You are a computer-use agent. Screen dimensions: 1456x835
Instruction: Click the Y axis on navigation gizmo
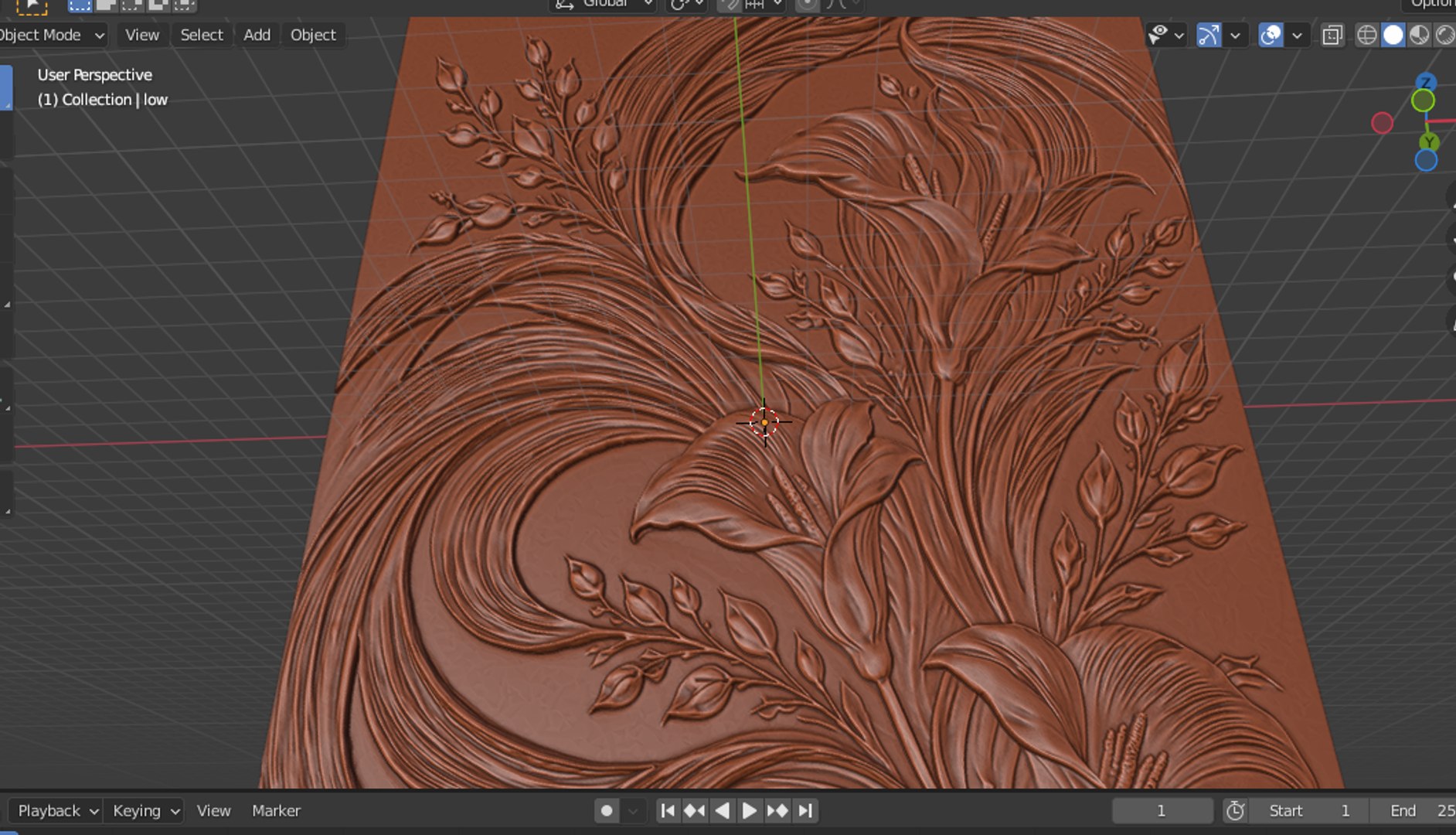[1430, 141]
